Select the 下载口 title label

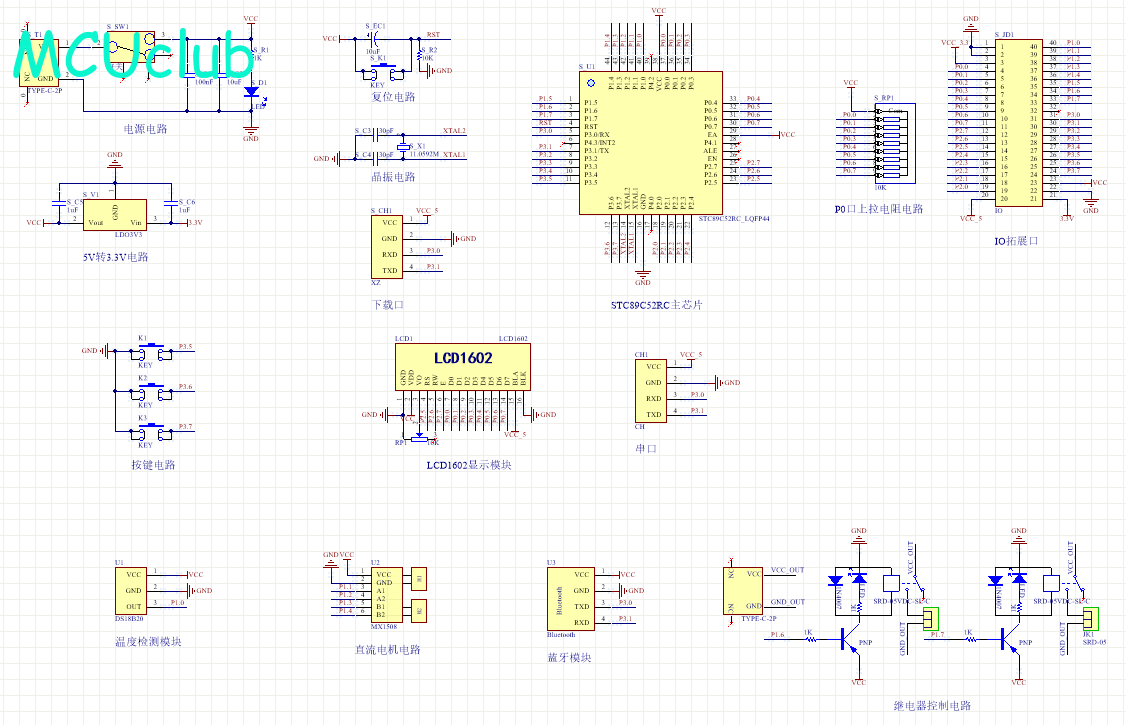coord(388,305)
